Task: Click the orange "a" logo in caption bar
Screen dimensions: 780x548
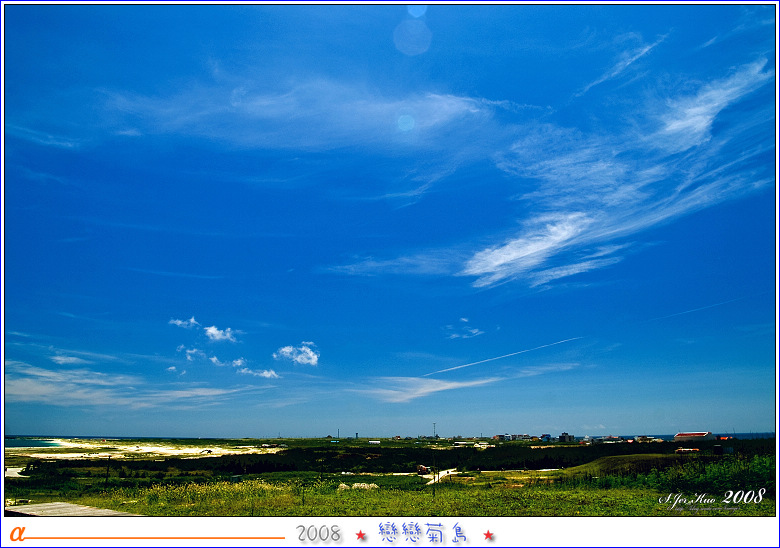Action: (16, 533)
